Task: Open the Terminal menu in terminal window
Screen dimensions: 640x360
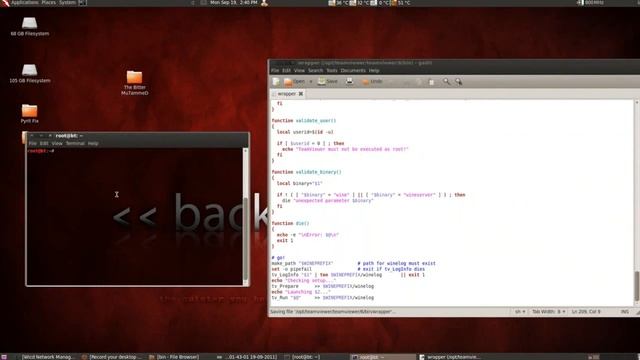Action: click(x=75, y=144)
